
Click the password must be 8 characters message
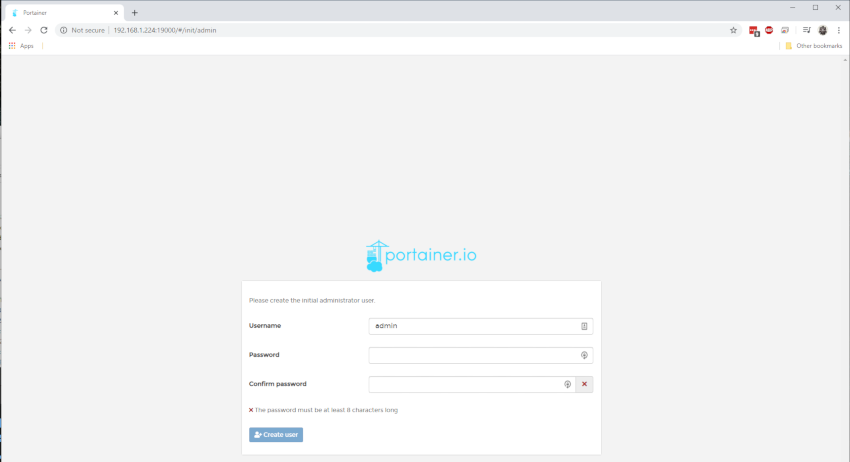coord(323,410)
